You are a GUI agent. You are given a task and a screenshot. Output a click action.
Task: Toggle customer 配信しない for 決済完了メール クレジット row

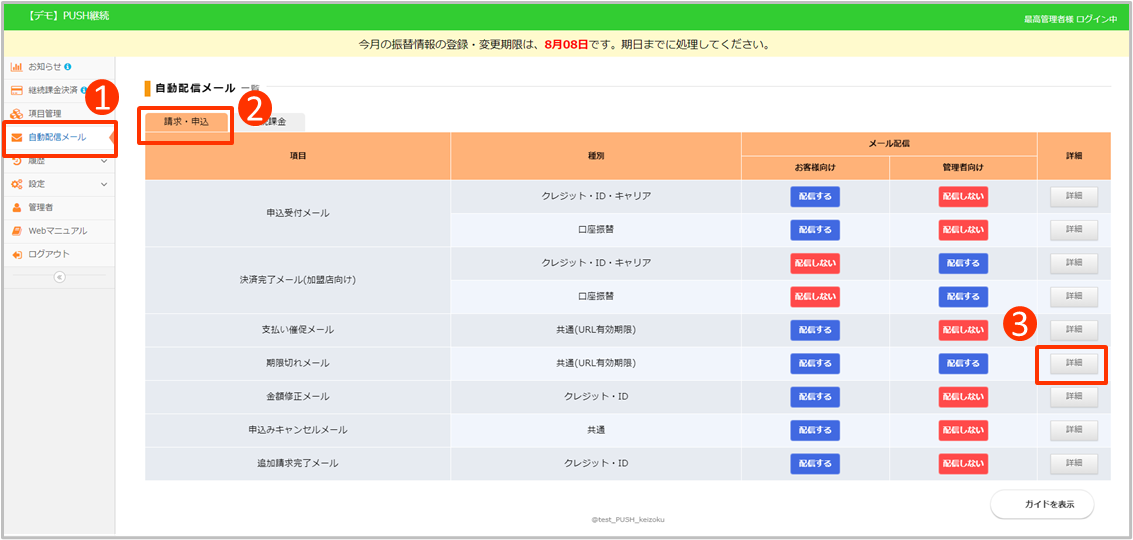pos(815,263)
